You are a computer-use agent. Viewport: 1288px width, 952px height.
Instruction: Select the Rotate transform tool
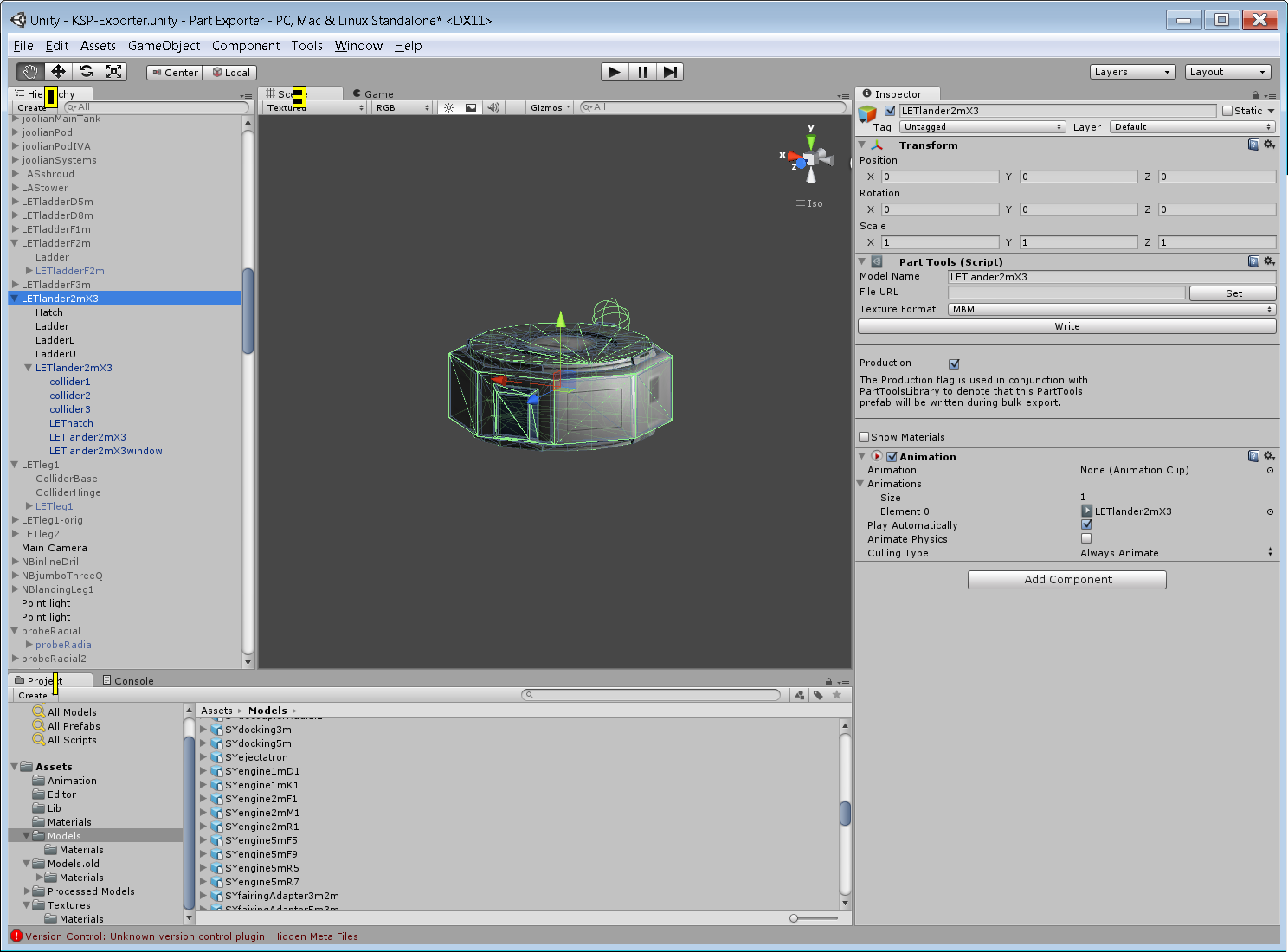pos(86,72)
